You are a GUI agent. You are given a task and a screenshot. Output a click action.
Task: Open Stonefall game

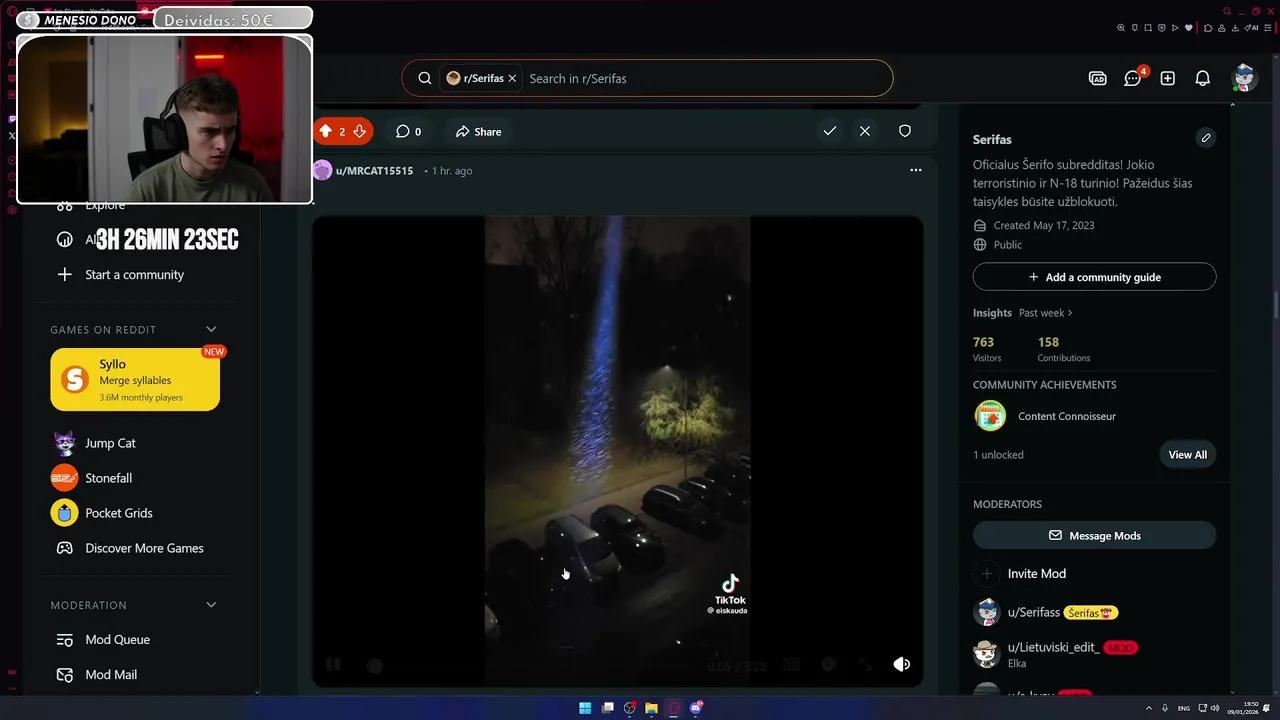pyautogui.click(x=108, y=478)
